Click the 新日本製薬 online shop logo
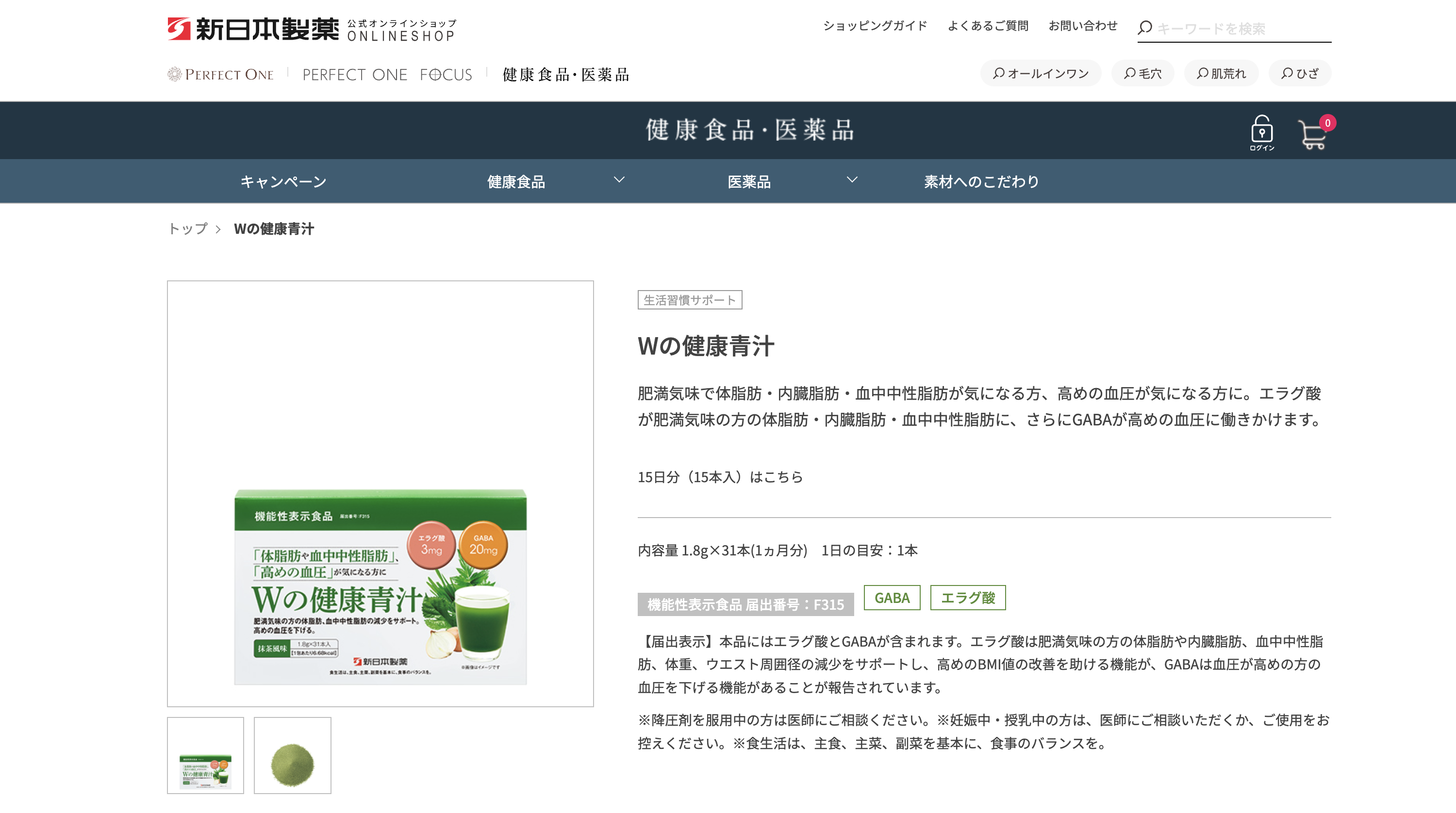The width and height of the screenshot is (1456, 813). coord(312,30)
